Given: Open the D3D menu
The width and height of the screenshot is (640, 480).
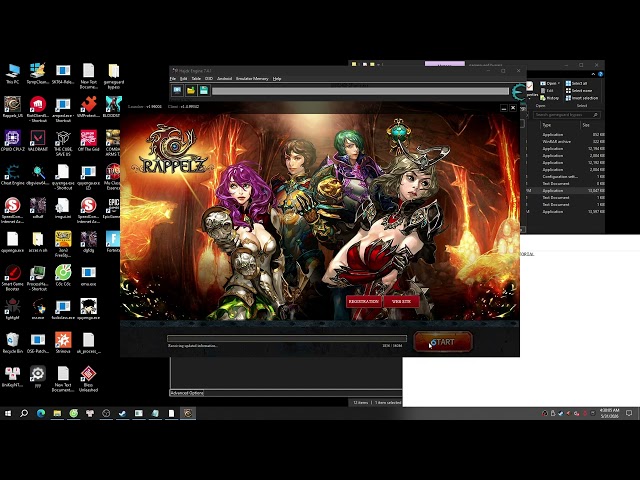Looking at the screenshot, I should pos(209,78).
